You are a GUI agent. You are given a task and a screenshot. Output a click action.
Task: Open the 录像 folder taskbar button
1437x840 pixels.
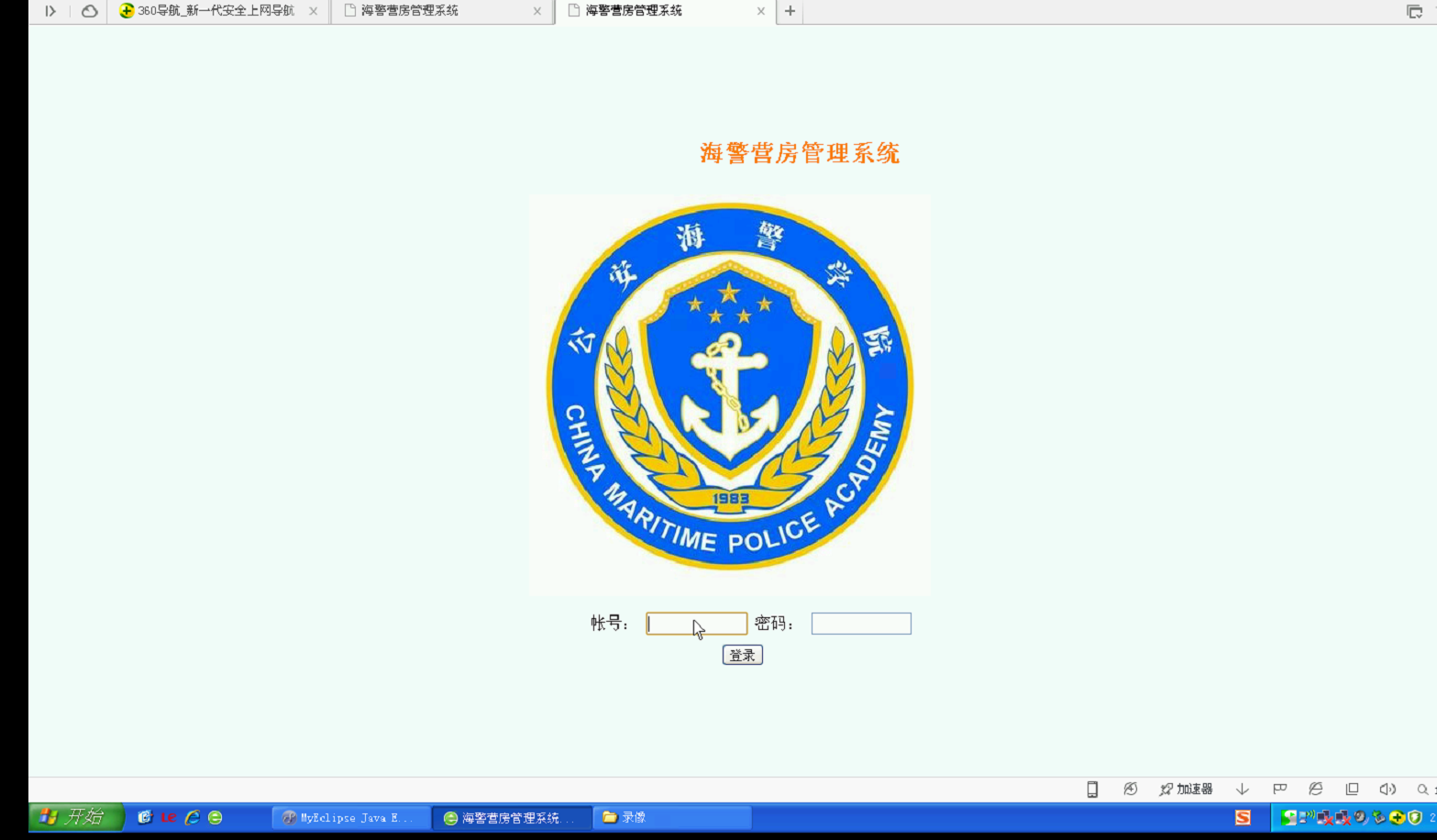(x=672, y=817)
